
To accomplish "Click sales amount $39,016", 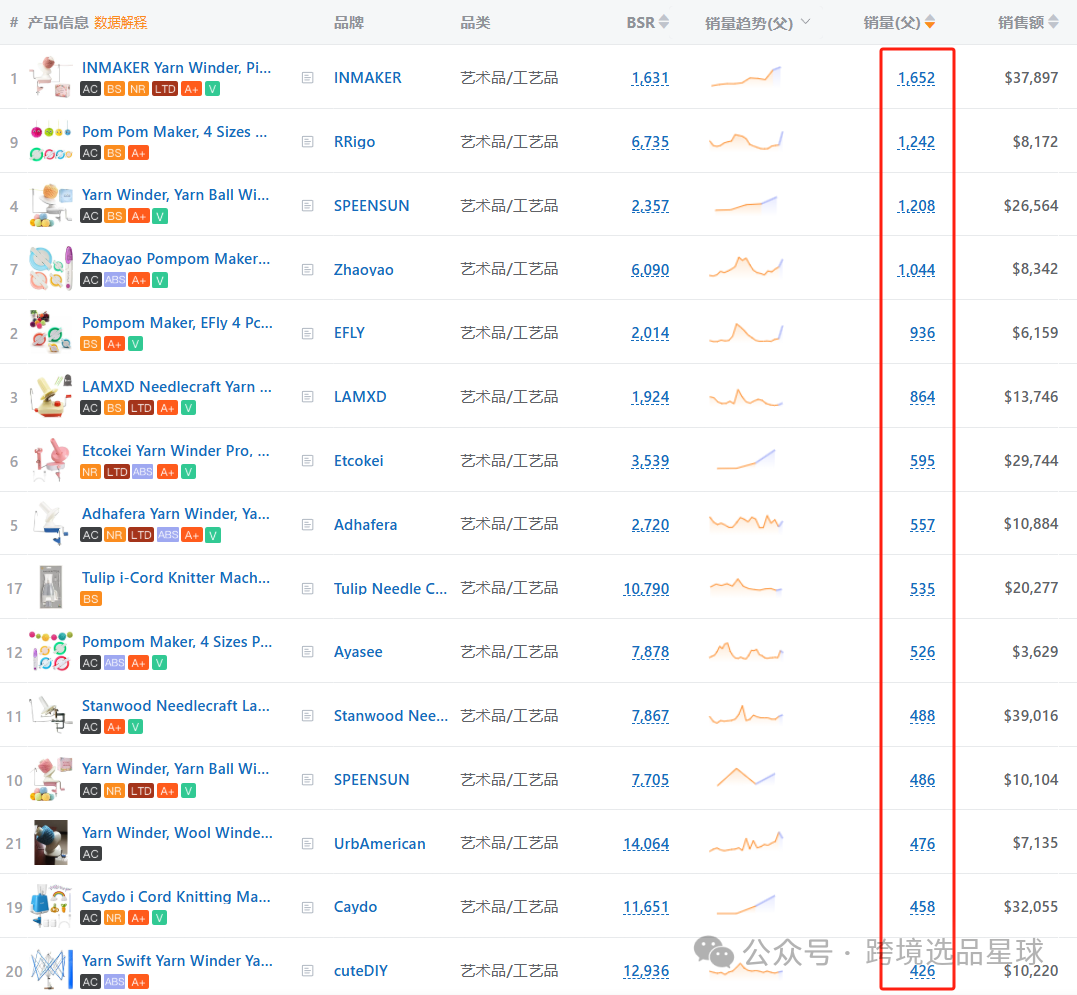I will pos(1031,716).
